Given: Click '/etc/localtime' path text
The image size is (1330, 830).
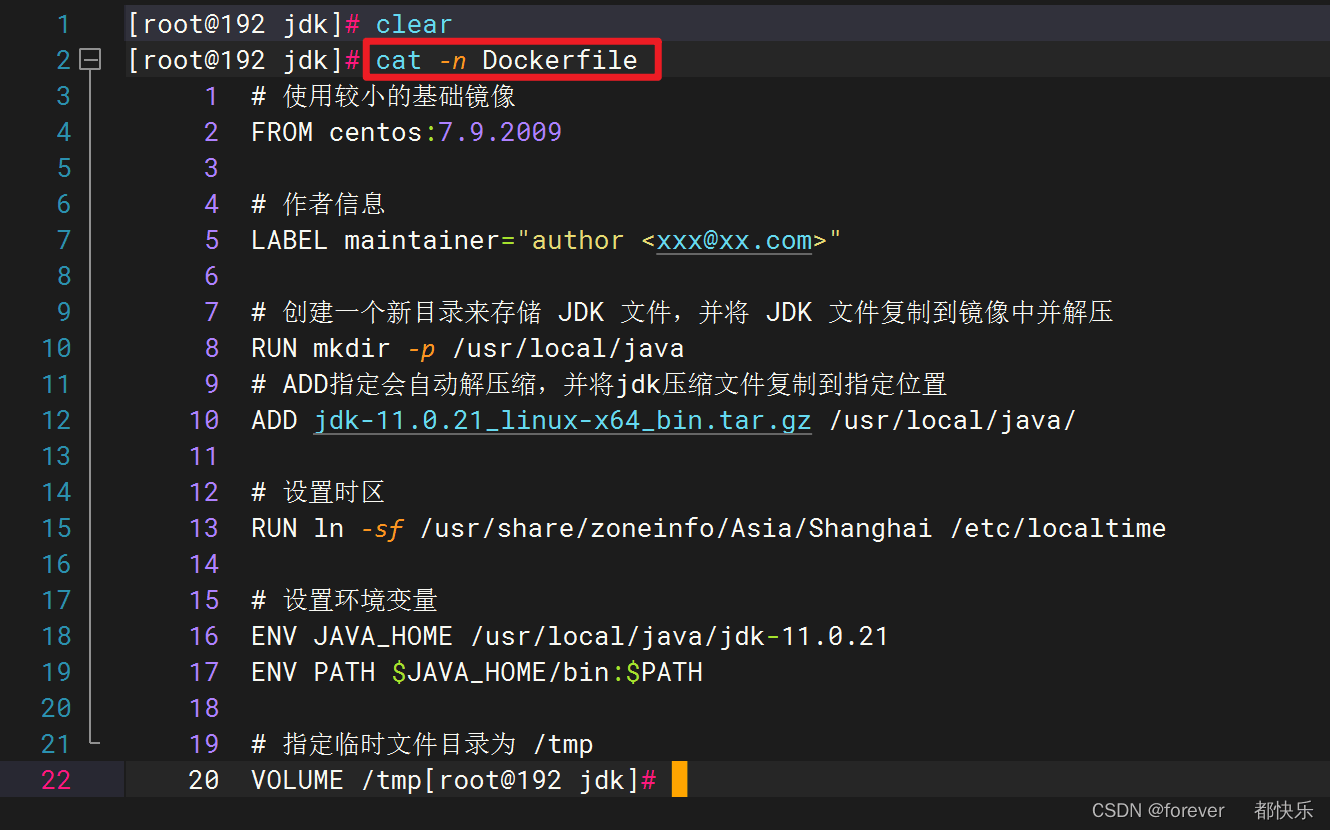Looking at the screenshot, I should pos(1057,528).
